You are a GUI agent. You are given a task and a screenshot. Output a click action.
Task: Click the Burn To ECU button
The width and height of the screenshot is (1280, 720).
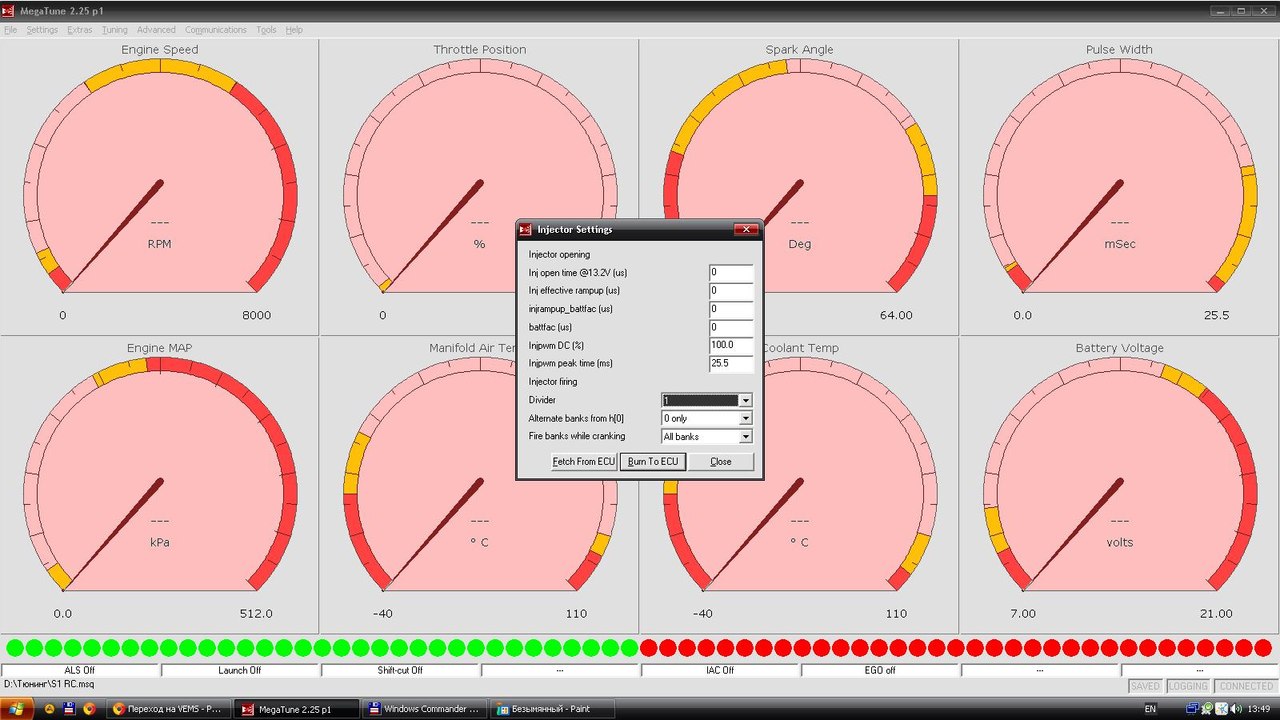coord(652,462)
